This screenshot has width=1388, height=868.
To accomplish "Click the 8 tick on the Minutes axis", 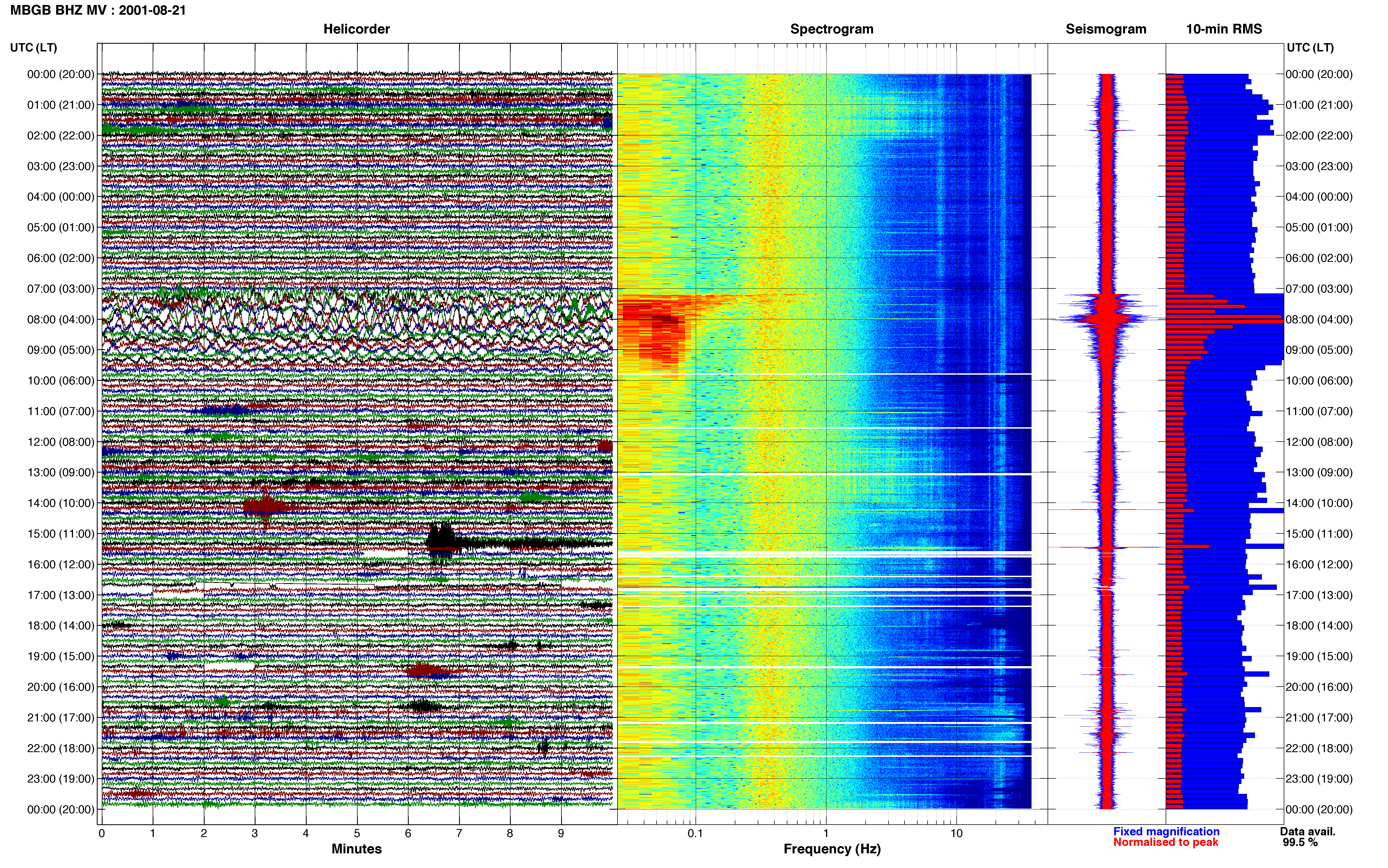I will [x=510, y=833].
